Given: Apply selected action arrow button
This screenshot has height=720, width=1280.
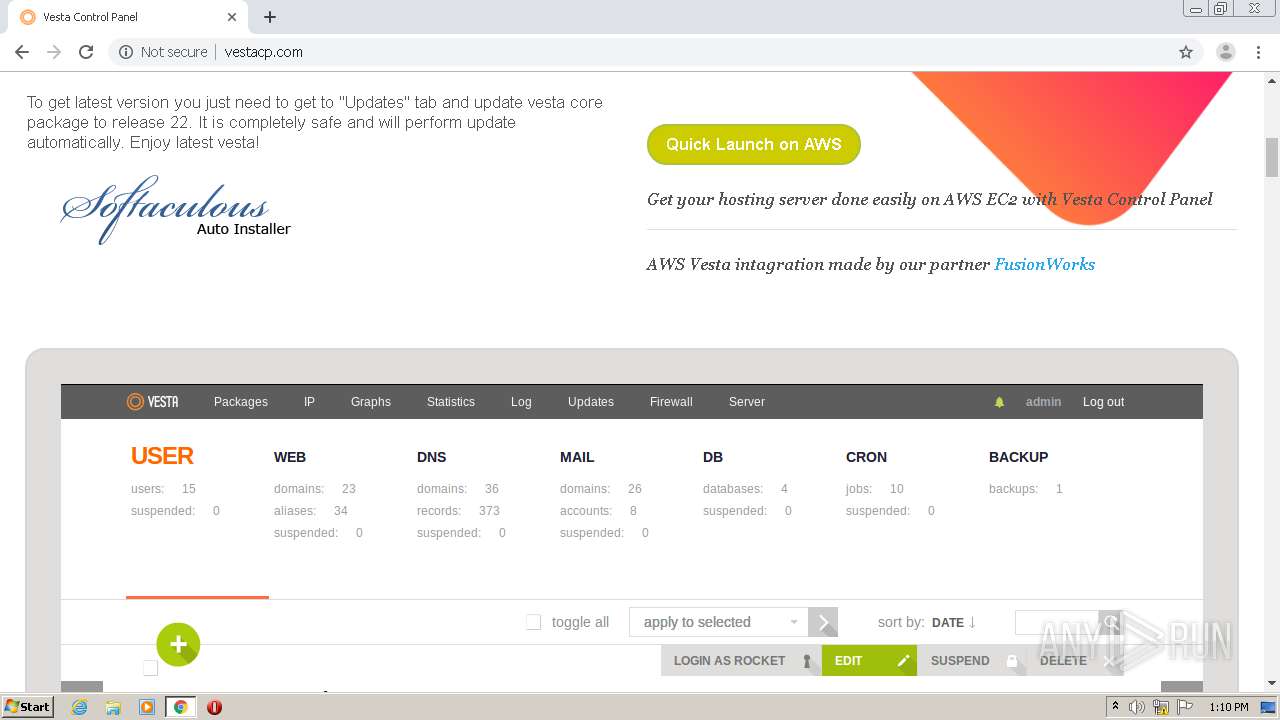Looking at the screenshot, I should coord(823,622).
